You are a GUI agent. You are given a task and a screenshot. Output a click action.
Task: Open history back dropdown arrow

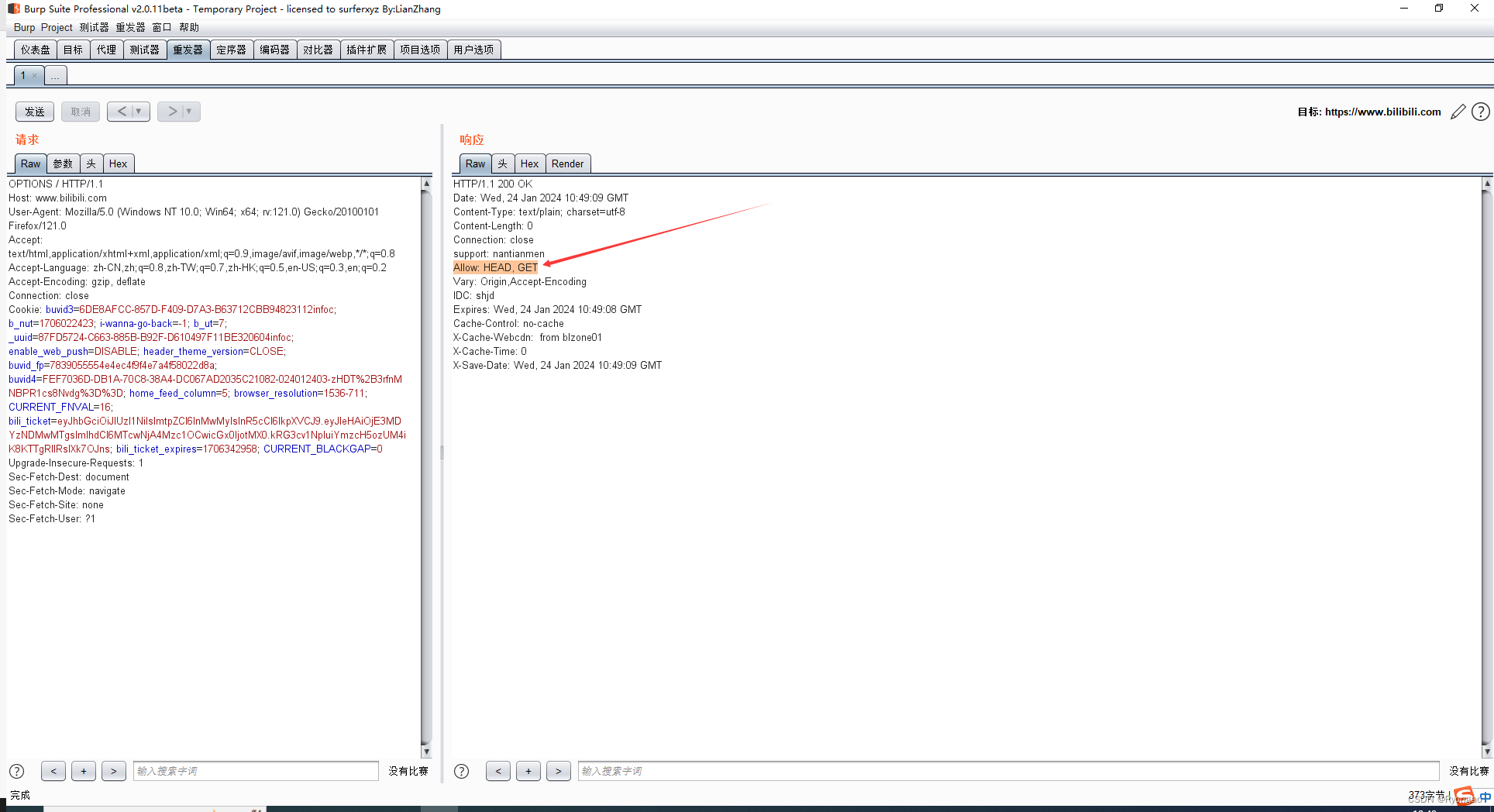pyautogui.click(x=139, y=112)
